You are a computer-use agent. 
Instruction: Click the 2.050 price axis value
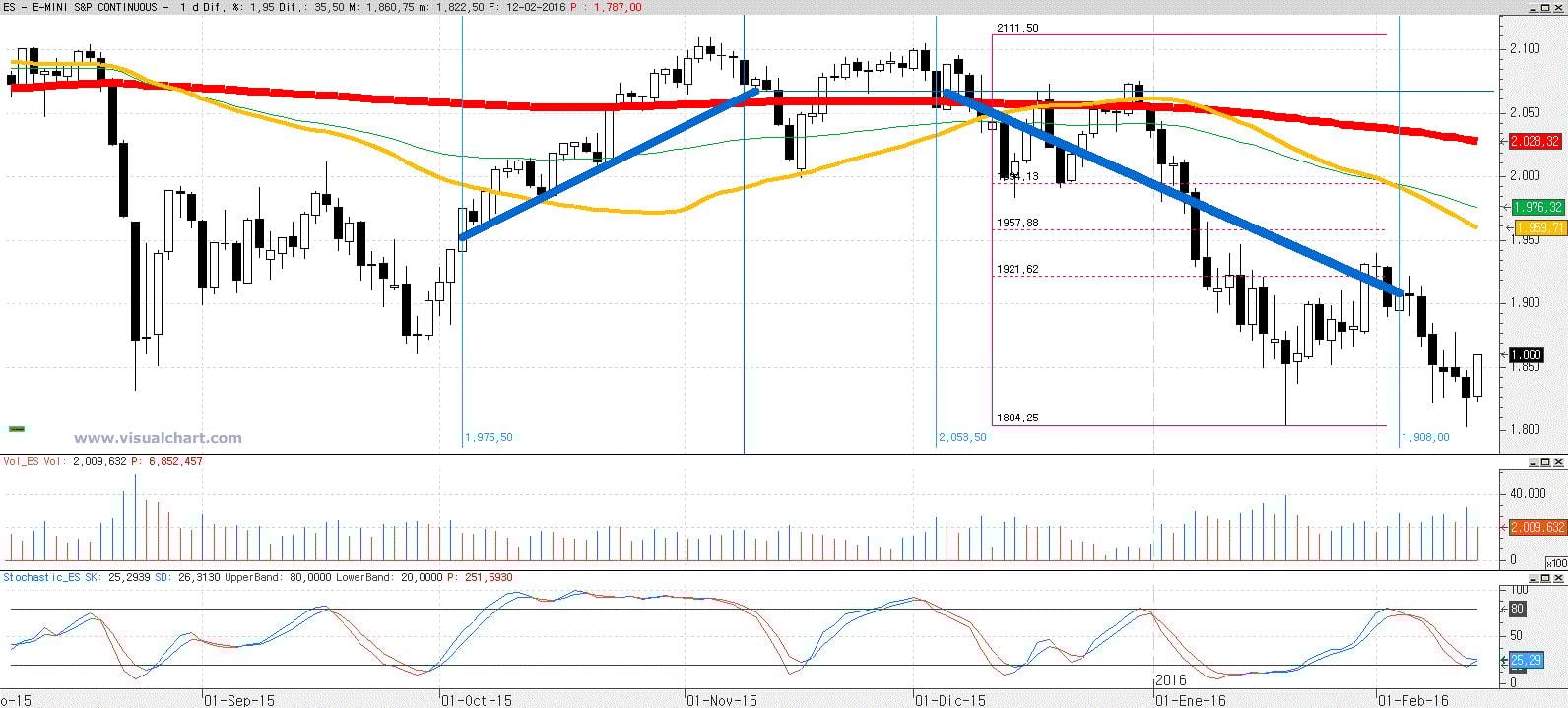point(1526,113)
